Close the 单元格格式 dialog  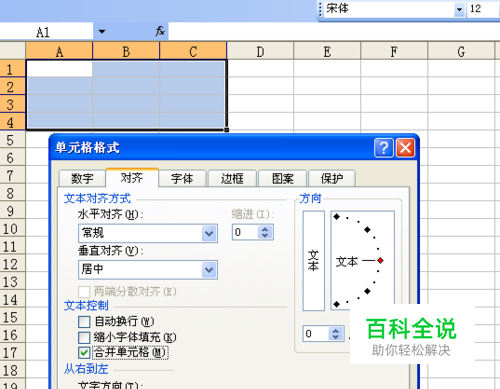[405, 147]
